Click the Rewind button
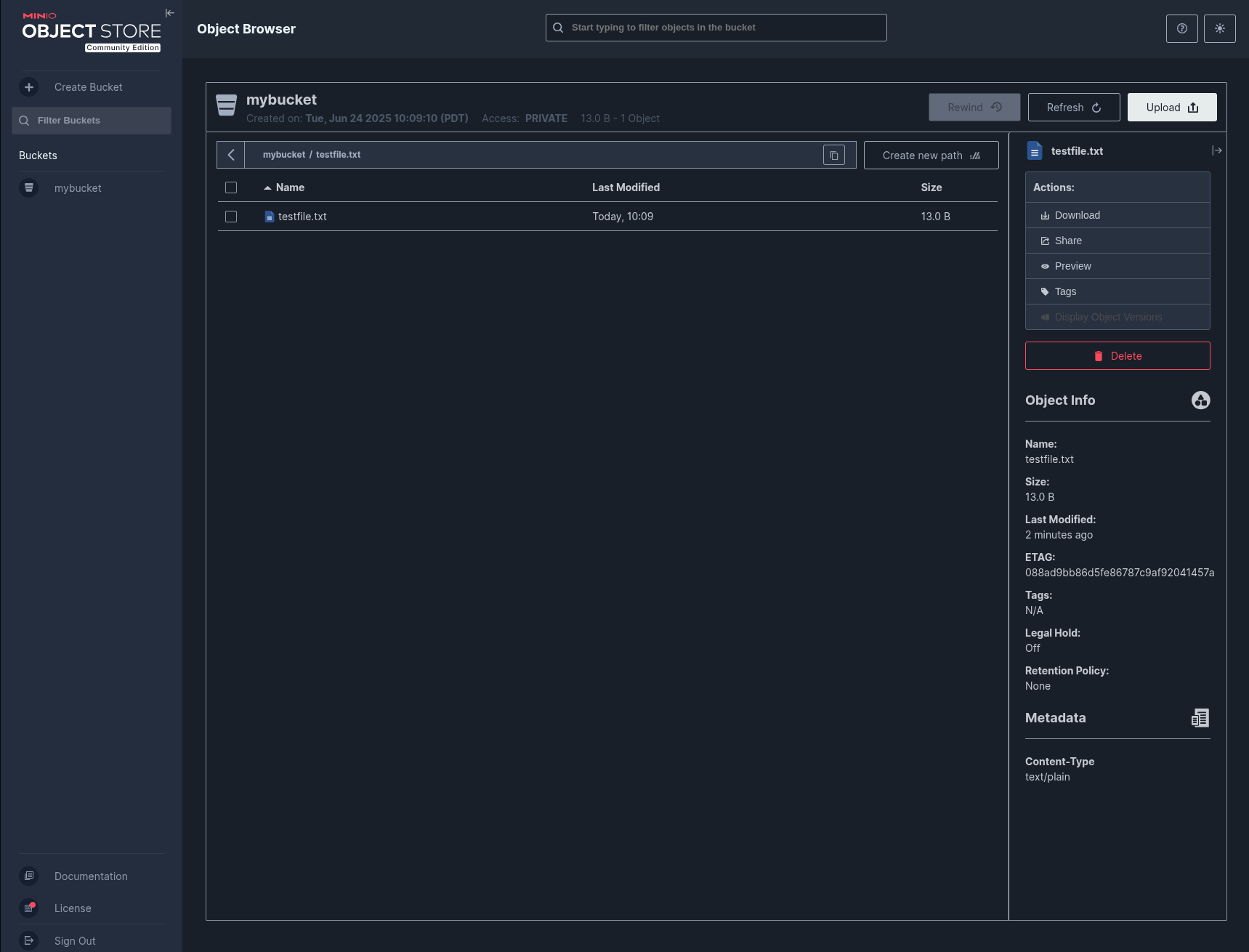Viewport: 1249px width, 952px height. point(974,108)
